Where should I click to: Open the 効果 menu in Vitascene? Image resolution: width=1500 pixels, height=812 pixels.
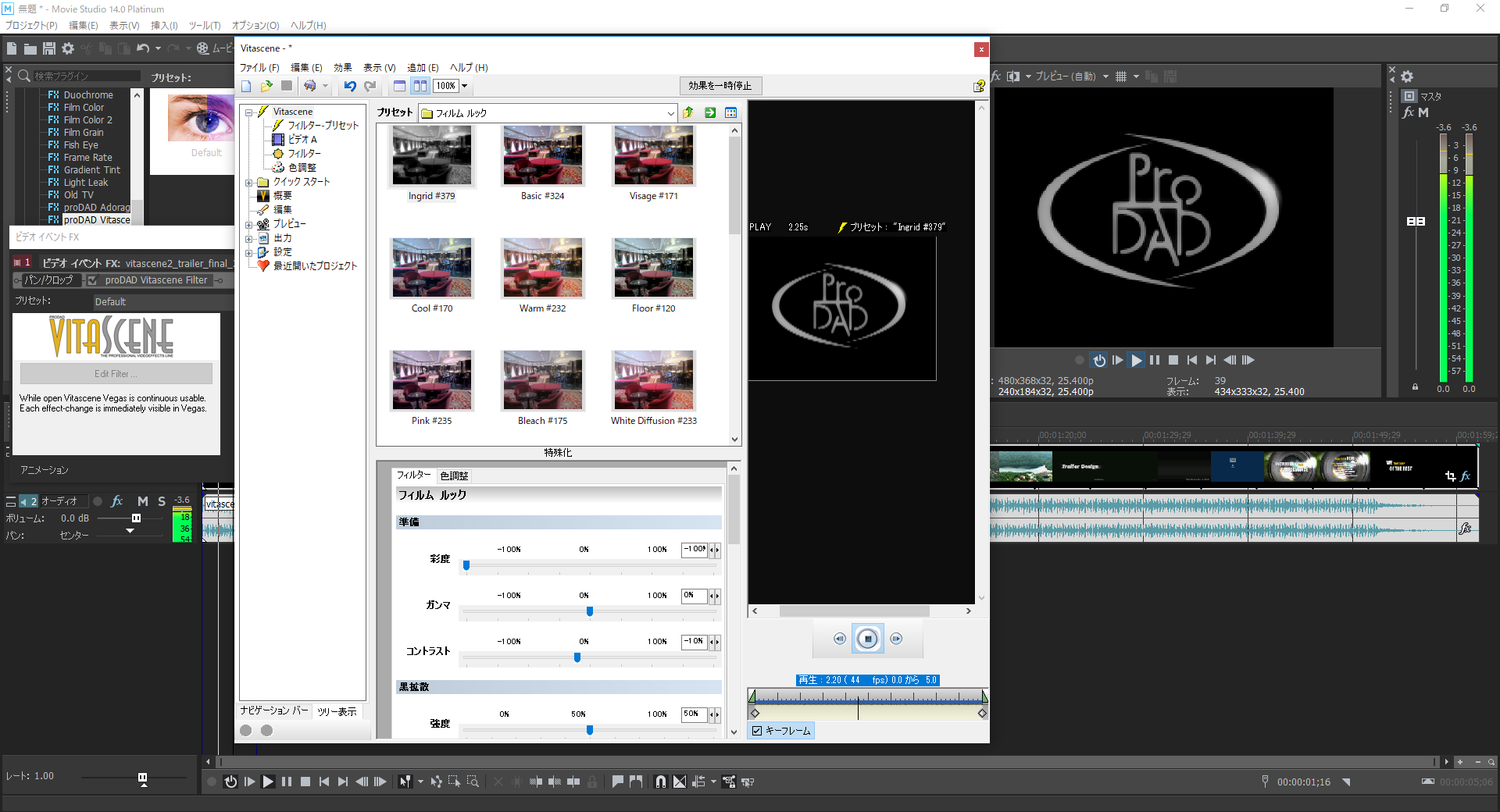coord(342,68)
